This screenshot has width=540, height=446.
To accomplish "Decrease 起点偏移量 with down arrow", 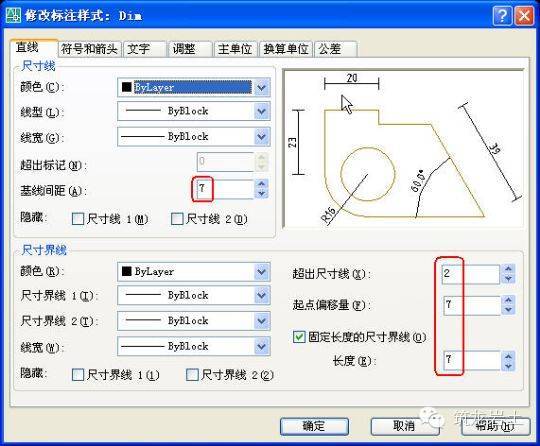I will click(x=508, y=310).
